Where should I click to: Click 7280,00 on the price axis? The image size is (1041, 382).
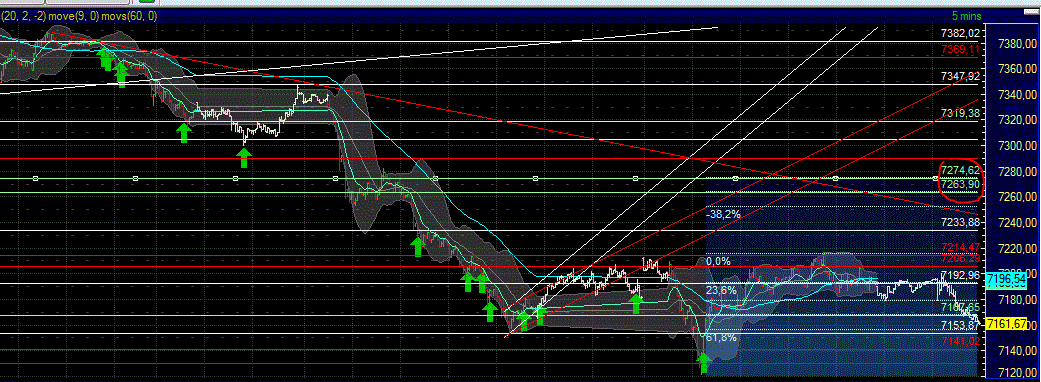1018,171
